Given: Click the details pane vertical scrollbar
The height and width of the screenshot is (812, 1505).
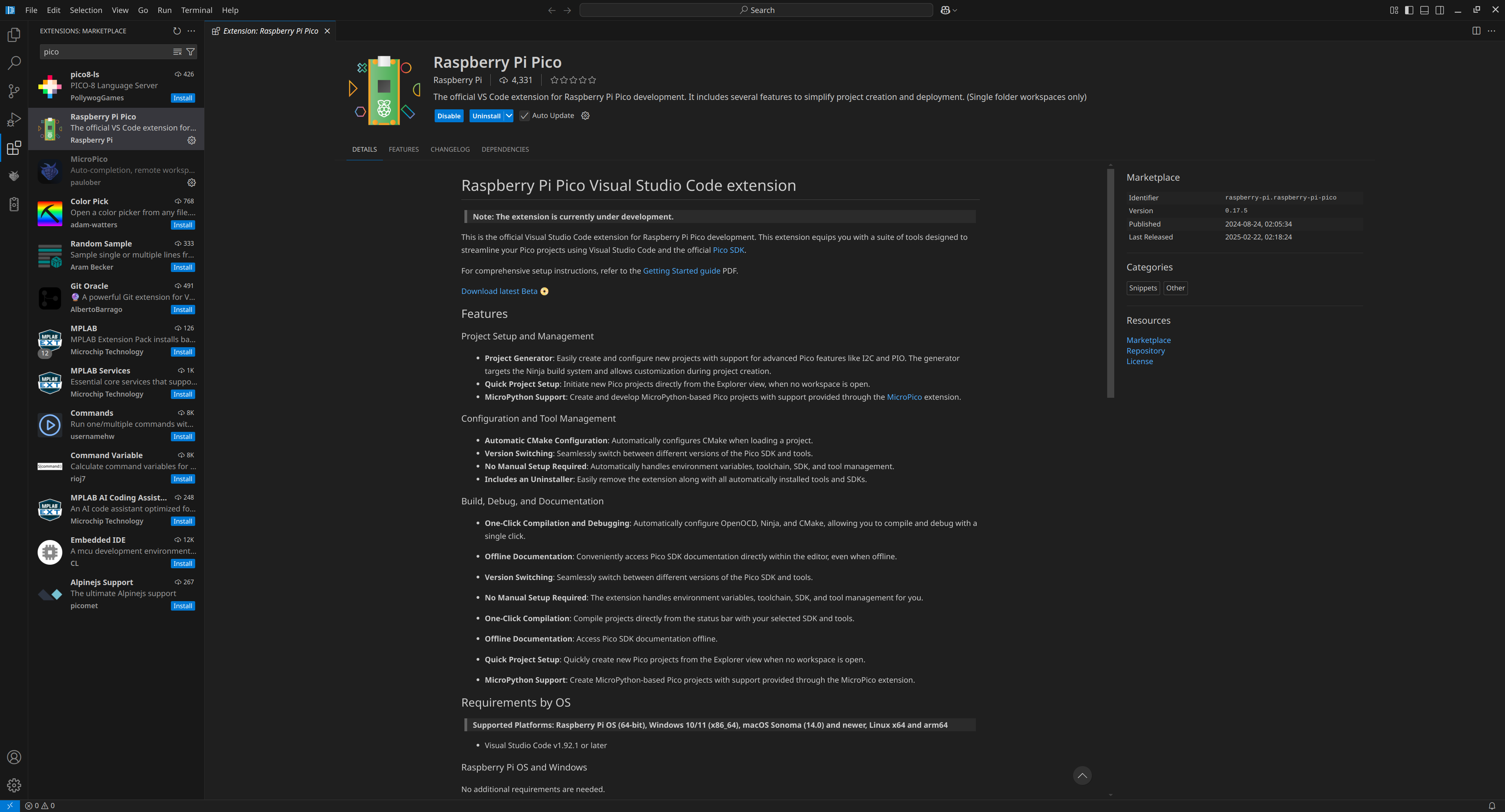Looking at the screenshot, I should click(x=1110, y=283).
